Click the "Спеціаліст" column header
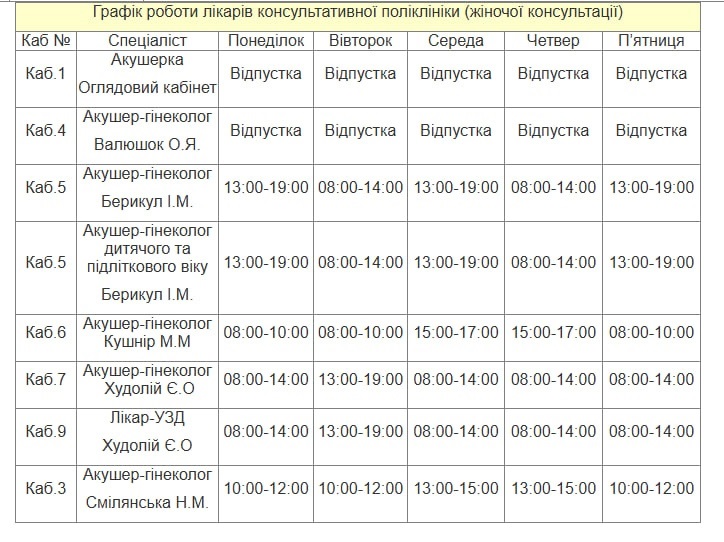 (x=147, y=41)
